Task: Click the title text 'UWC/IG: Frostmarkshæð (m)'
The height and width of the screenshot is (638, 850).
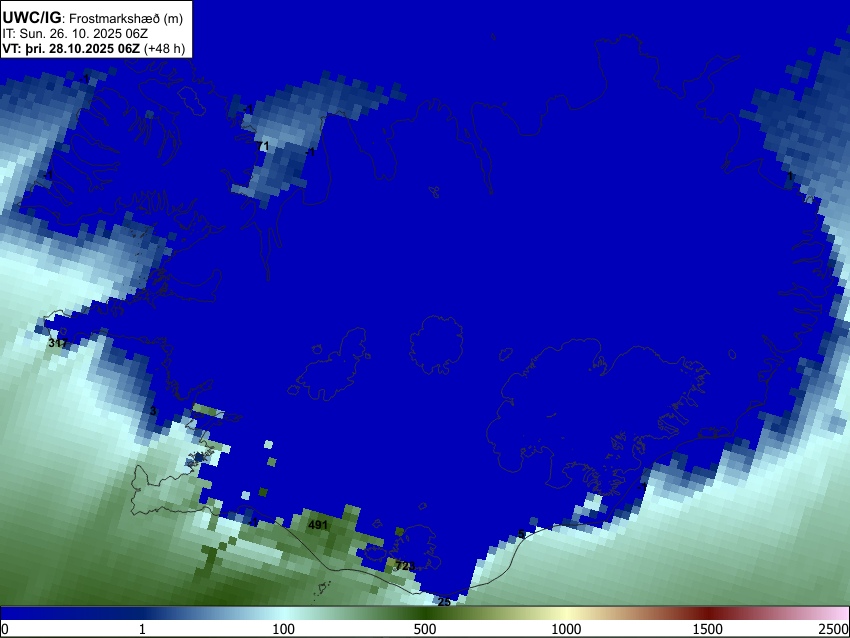Action: pos(93,18)
